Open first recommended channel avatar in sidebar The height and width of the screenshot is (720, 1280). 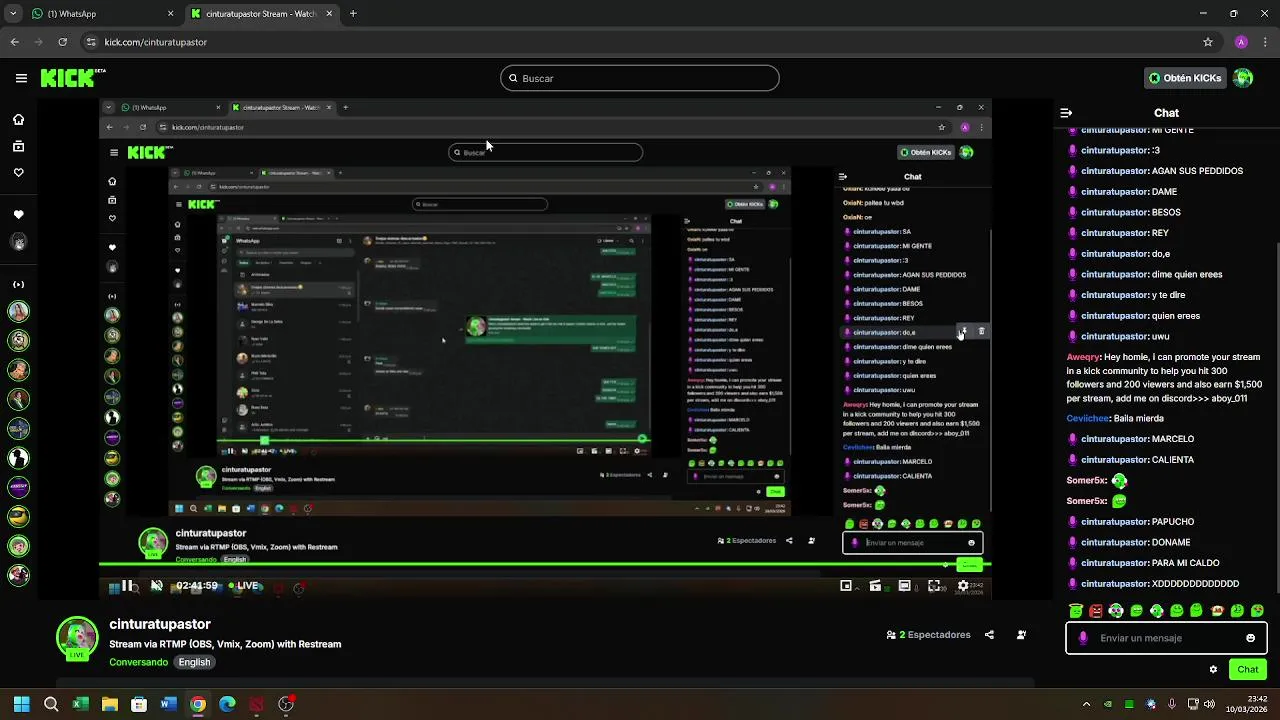[x=18, y=312]
